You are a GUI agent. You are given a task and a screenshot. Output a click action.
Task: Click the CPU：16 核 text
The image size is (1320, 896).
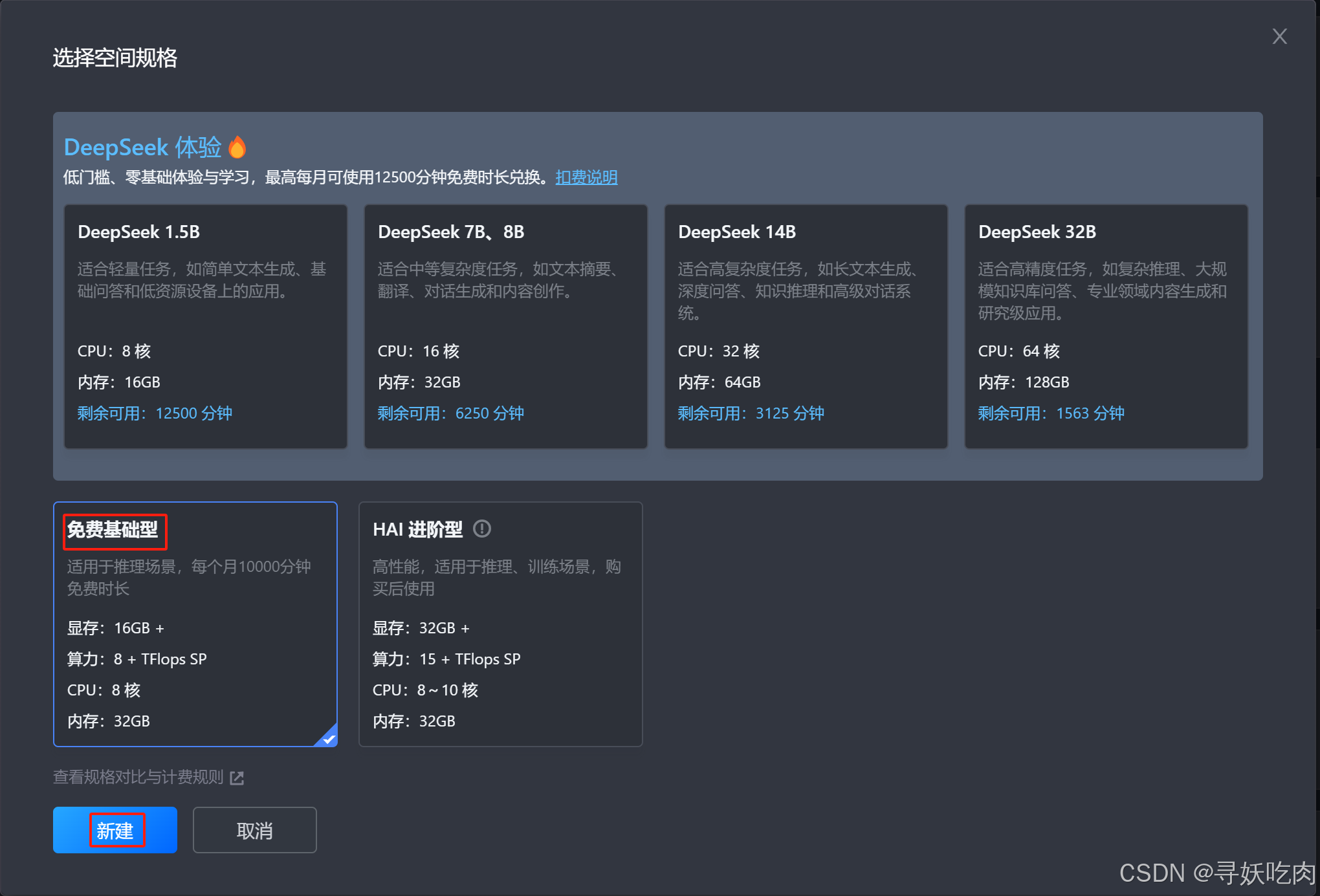419,351
